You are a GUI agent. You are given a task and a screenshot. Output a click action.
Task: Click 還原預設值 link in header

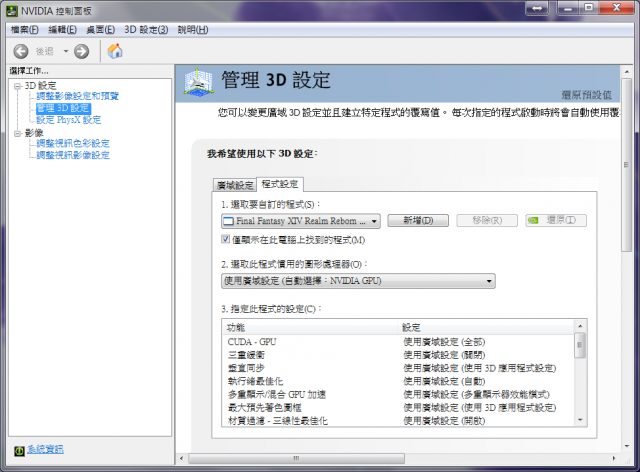pos(587,95)
